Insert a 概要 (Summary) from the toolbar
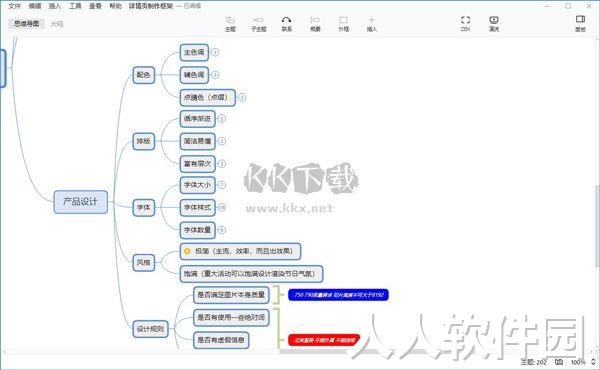 (x=315, y=24)
